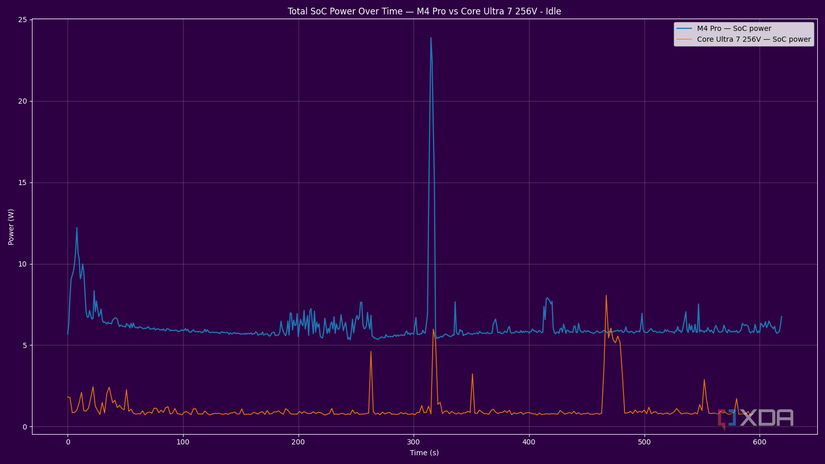825x464 pixels.
Task: Click the tallest blue spike peak near 24 W
Action: (x=431, y=38)
